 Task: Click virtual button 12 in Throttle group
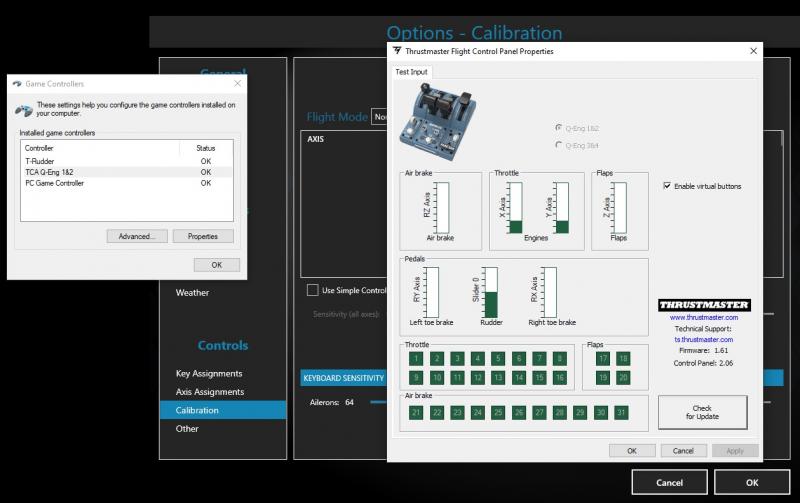[x=478, y=378]
